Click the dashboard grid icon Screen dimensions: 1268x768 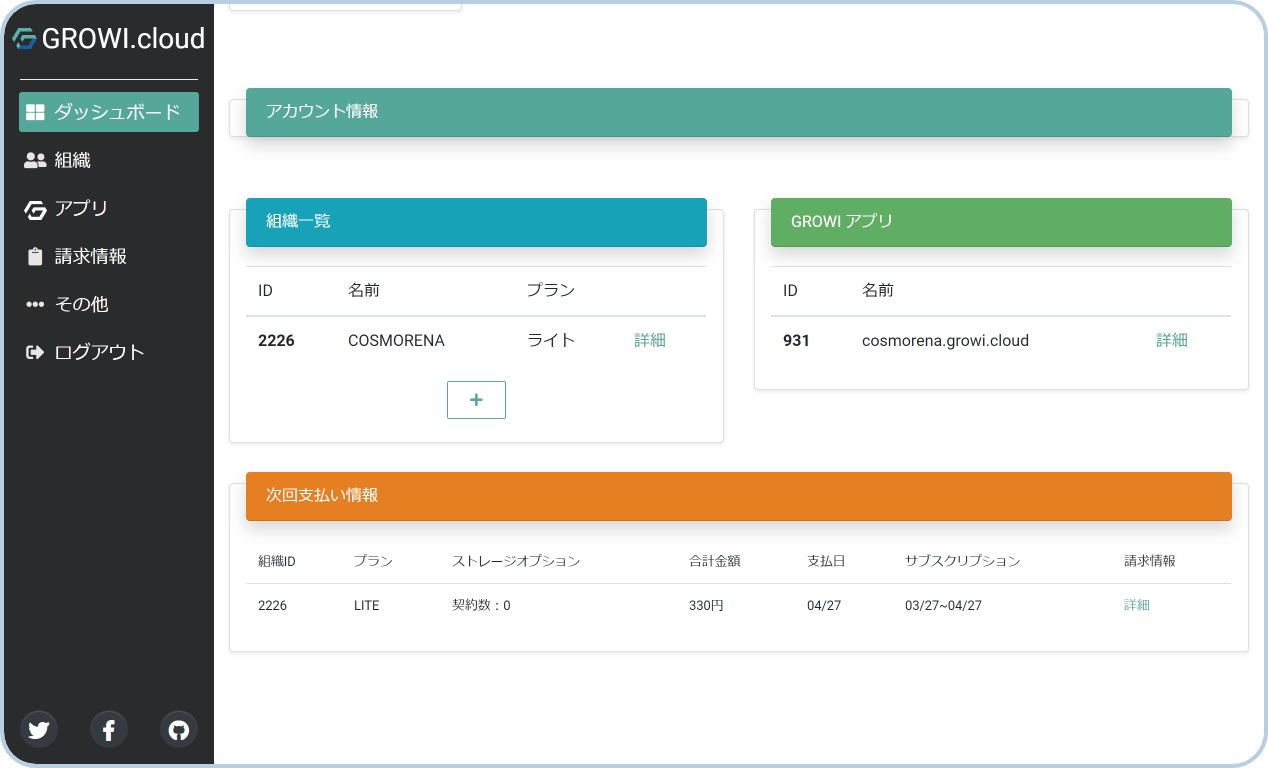click(x=36, y=112)
